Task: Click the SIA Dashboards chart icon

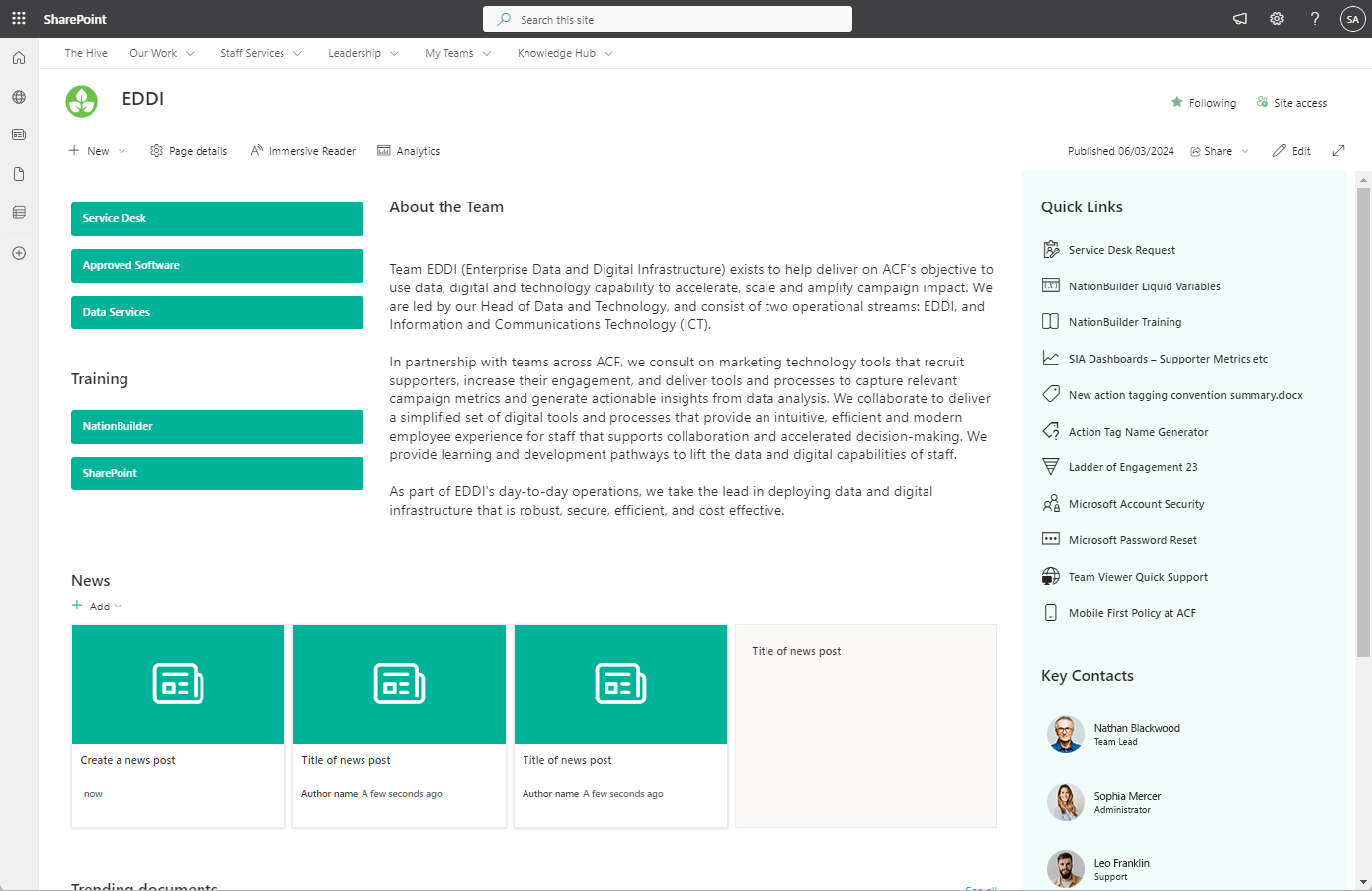Action: point(1051,359)
